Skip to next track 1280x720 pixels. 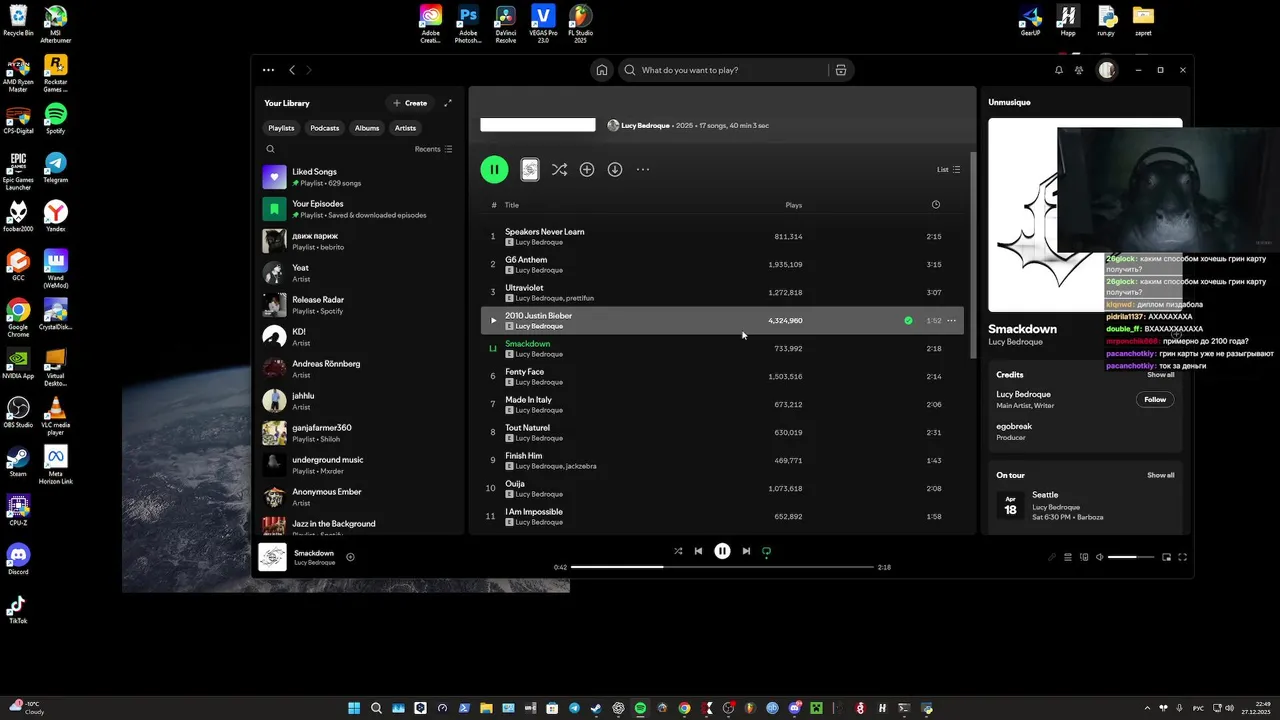coord(746,551)
